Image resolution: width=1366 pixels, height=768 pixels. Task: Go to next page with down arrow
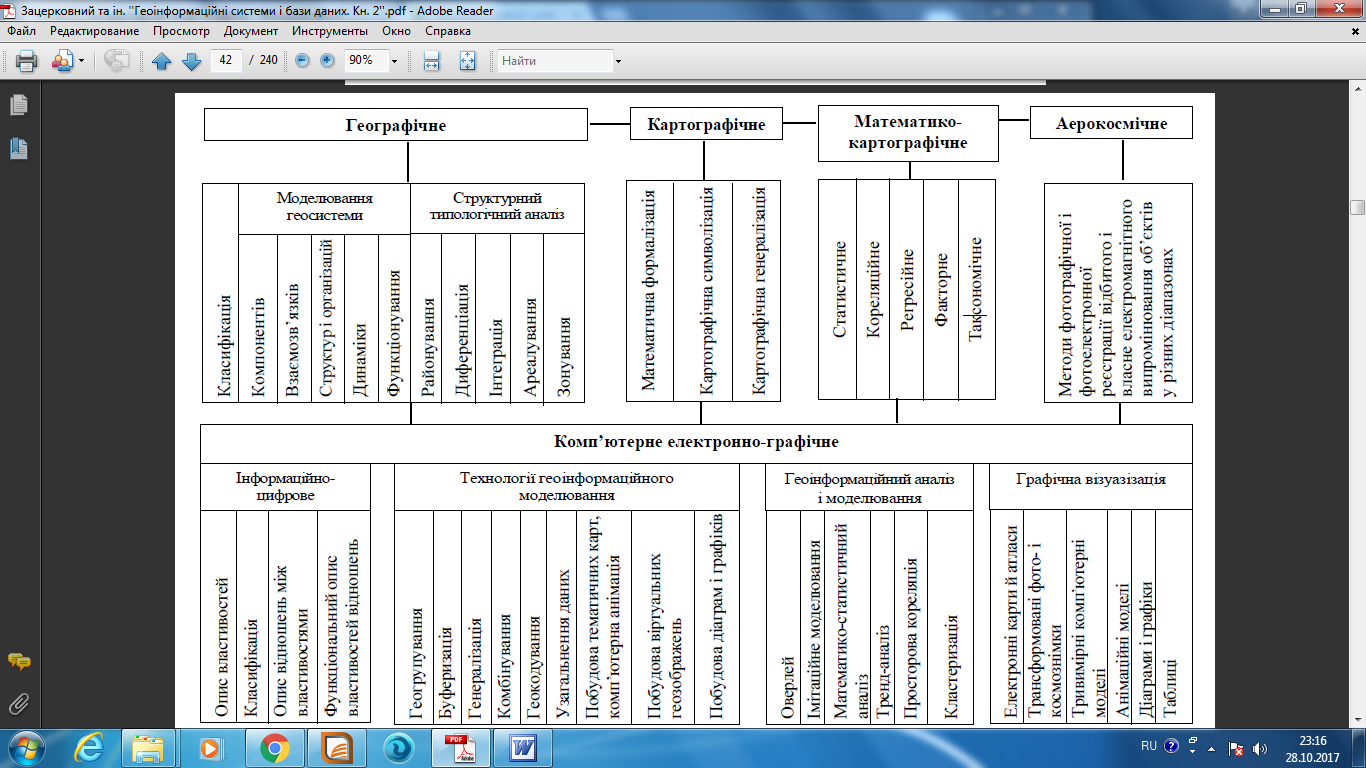click(192, 61)
